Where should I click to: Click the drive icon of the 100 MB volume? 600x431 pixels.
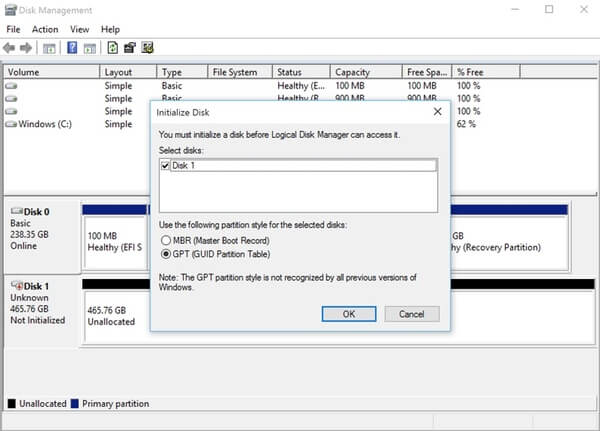point(11,86)
